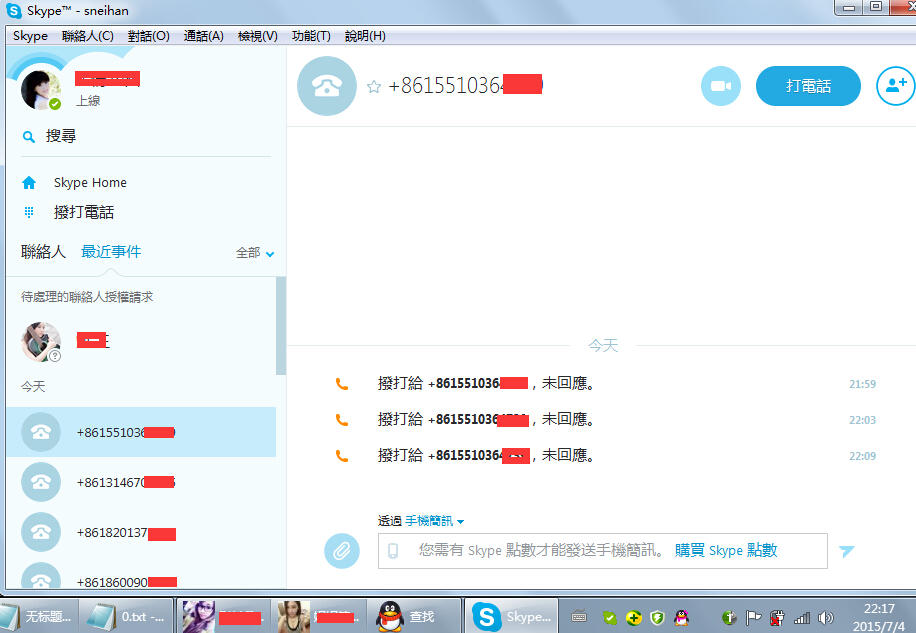This screenshot has width=916, height=633.
Task: Open the 全部 filter dropdown
Action: (x=255, y=253)
